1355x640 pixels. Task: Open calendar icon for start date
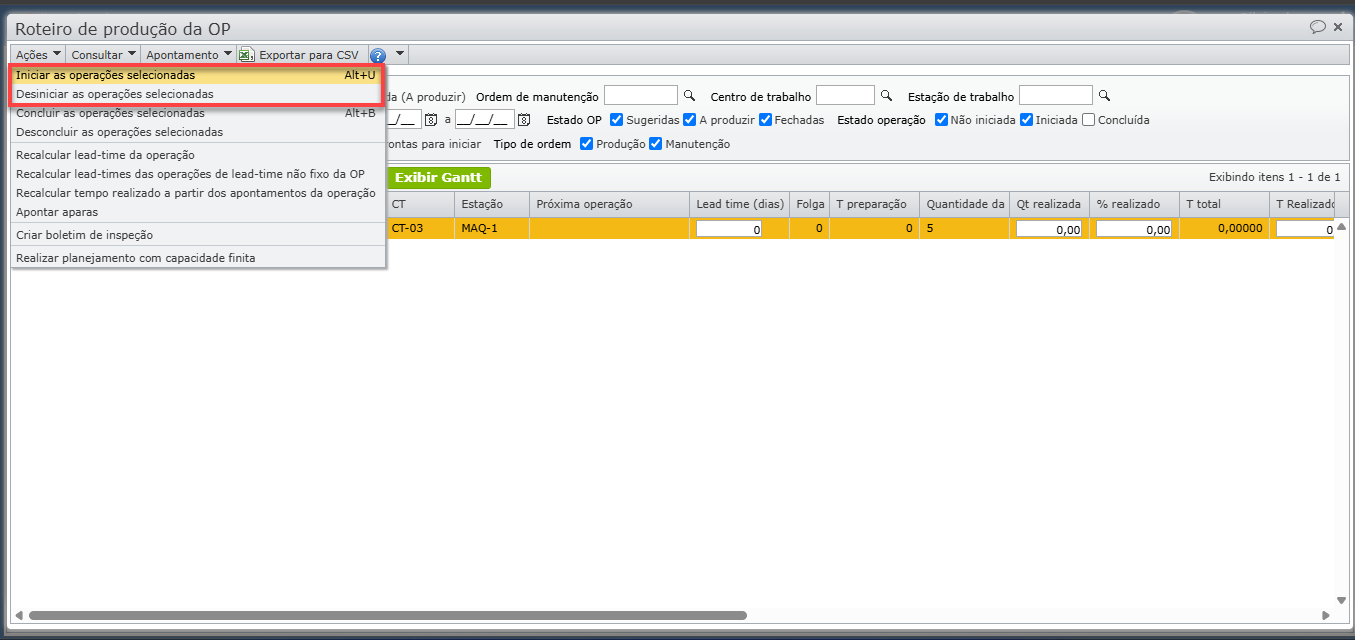pos(431,120)
